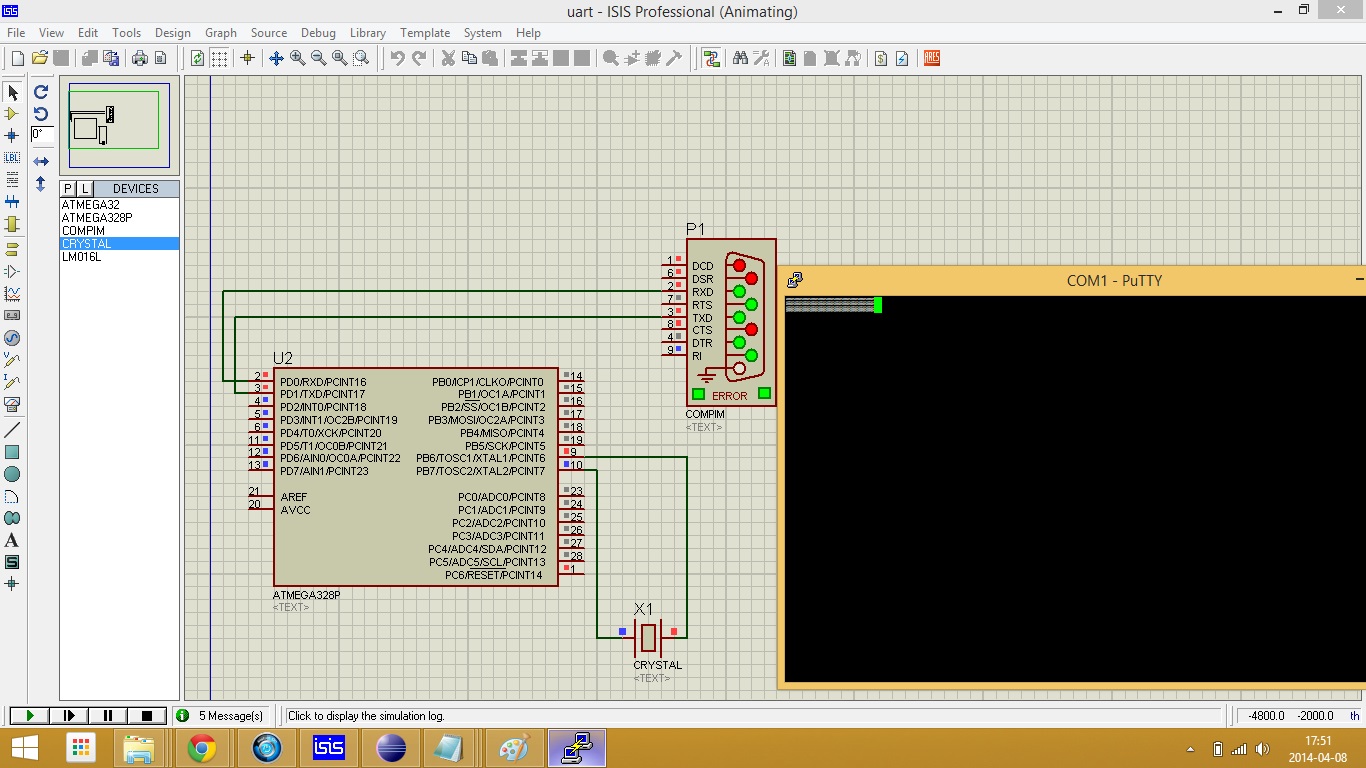
Task: Toggle the grid display button
Action: 219,58
